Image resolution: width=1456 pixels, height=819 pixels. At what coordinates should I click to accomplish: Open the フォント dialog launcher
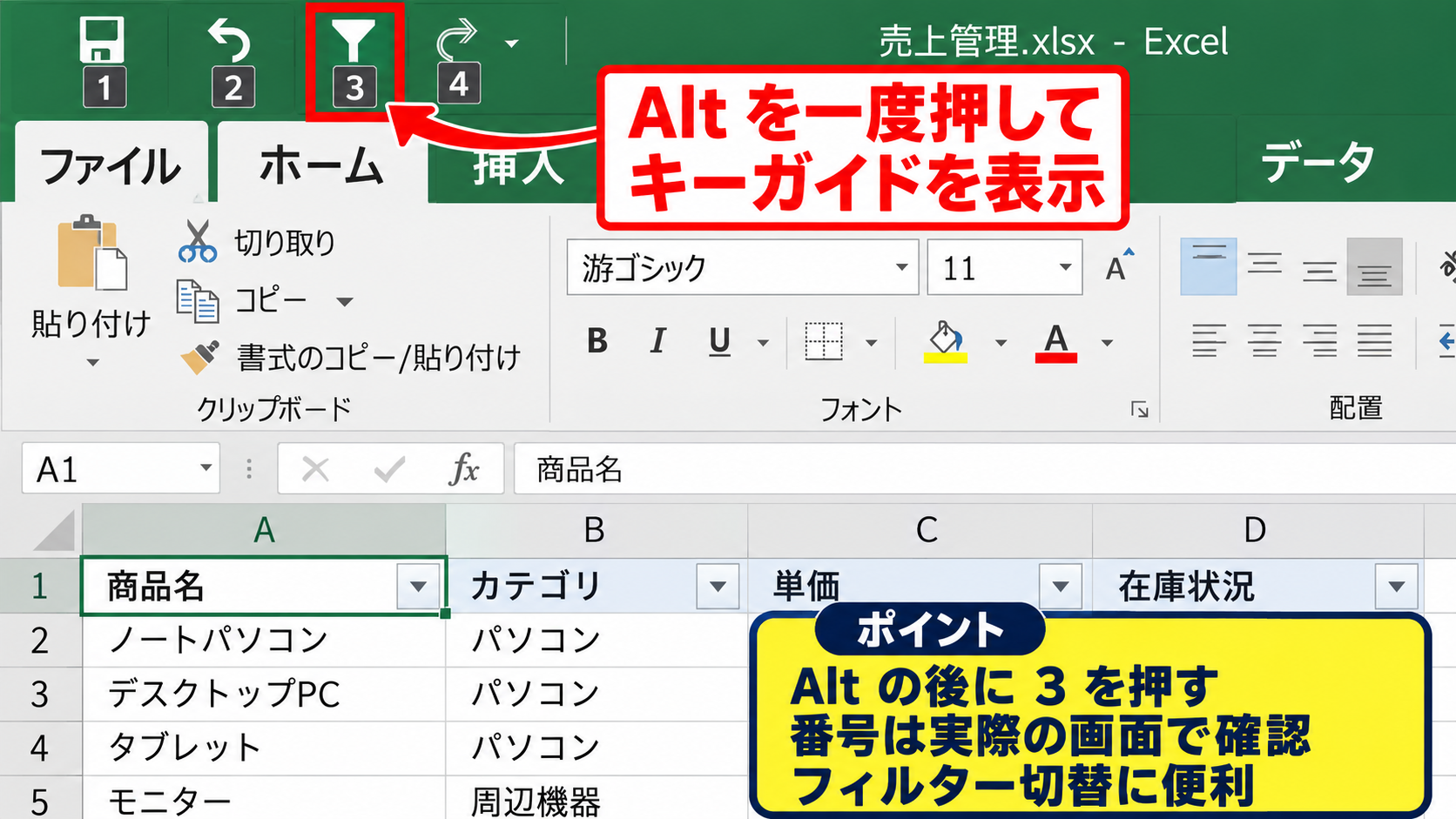click(1139, 409)
